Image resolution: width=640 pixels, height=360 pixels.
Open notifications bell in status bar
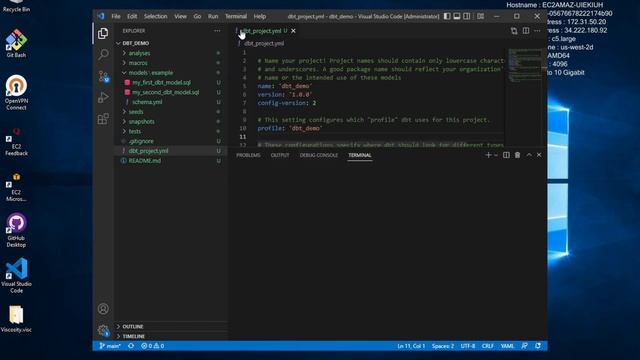coord(538,346)
